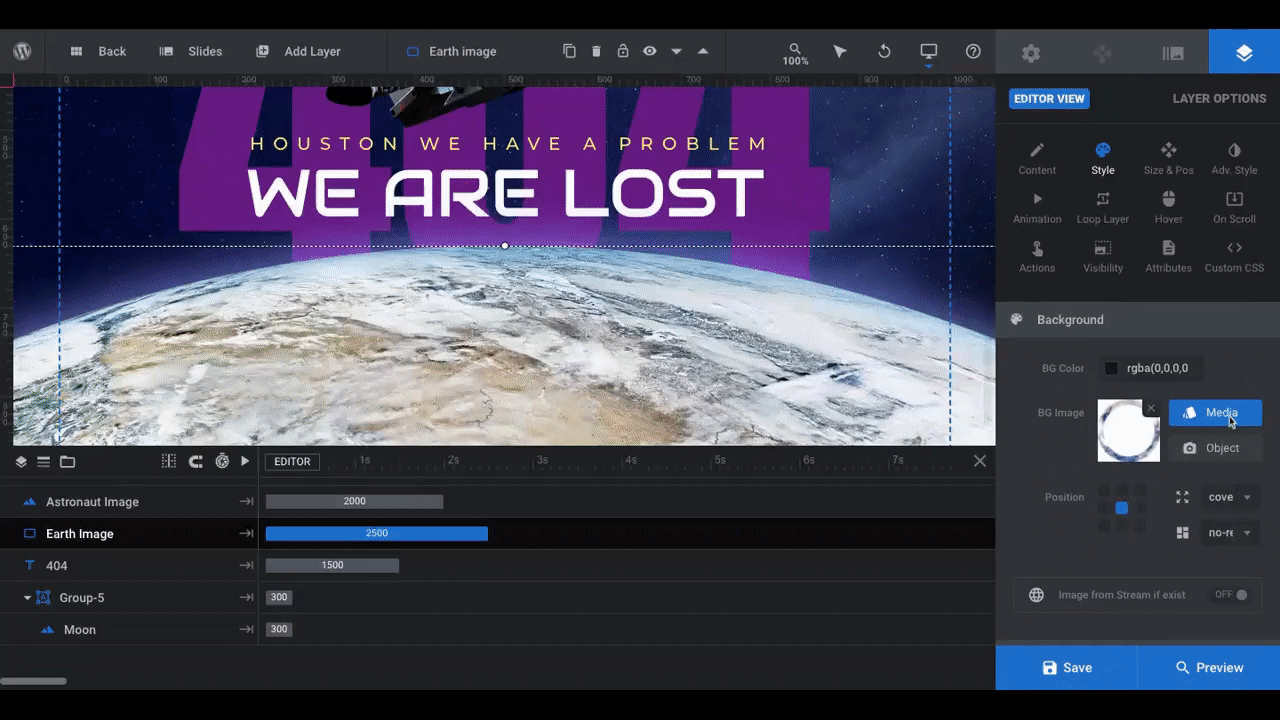Close the timeline panel with X

point(980,461)
